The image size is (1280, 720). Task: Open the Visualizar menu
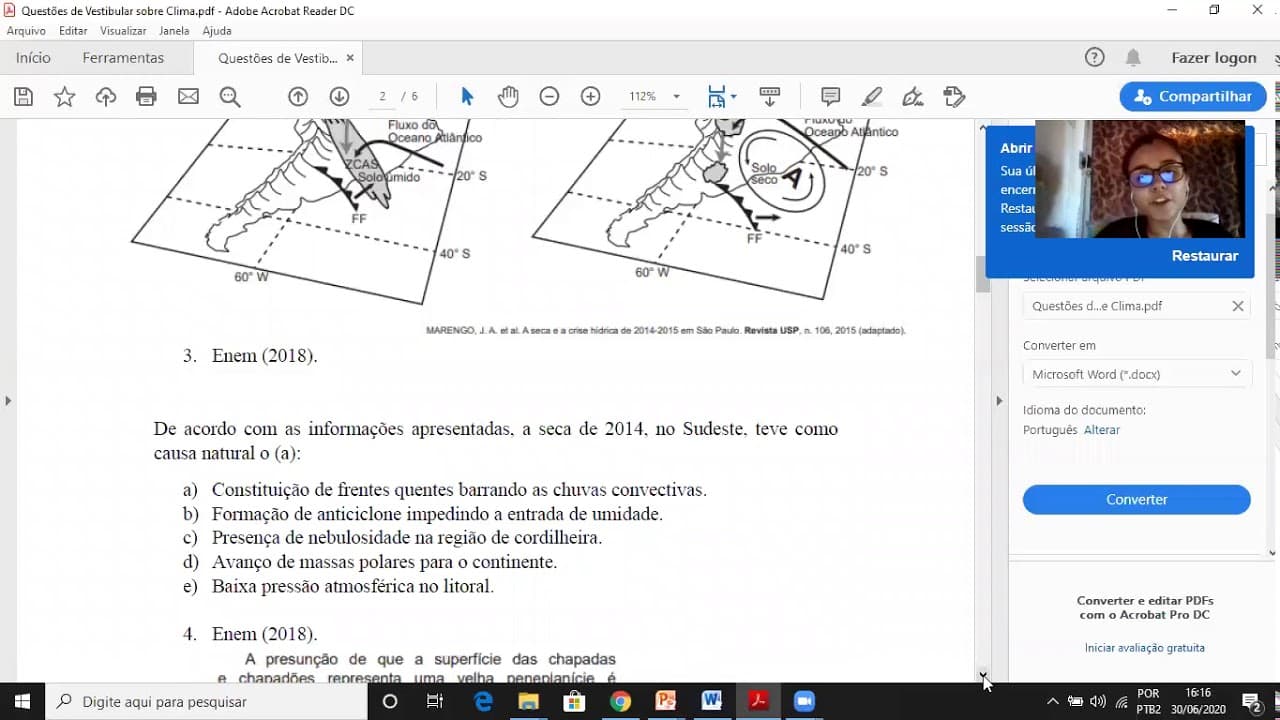pyautogui.click(x=123, y=31)
